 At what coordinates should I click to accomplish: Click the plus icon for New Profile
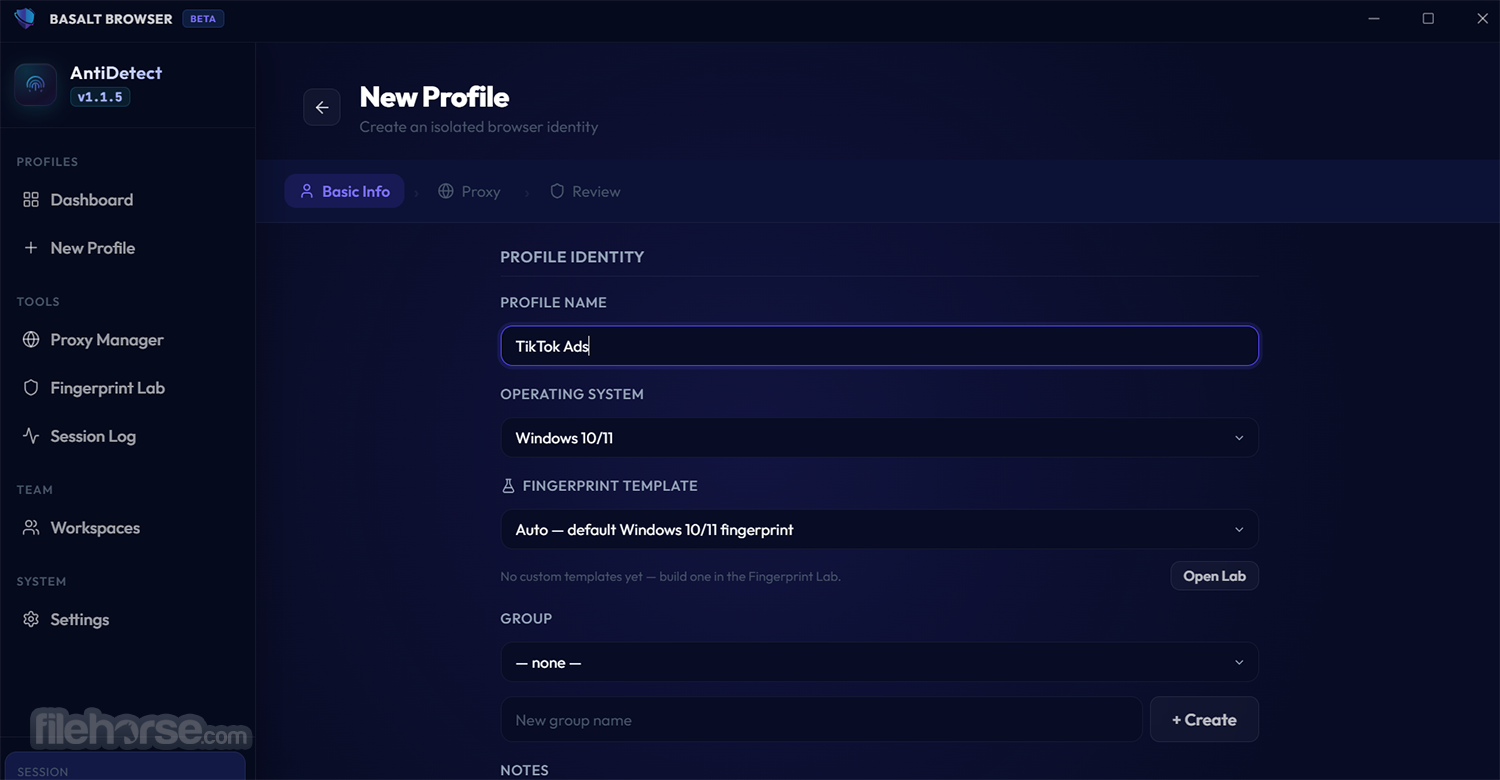(x=31, y=248)
